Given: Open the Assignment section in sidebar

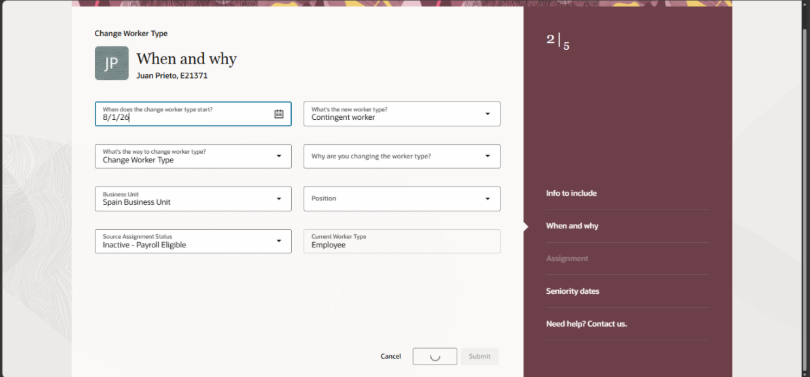Looking at the screenshot, I should [x=567, y=258].
